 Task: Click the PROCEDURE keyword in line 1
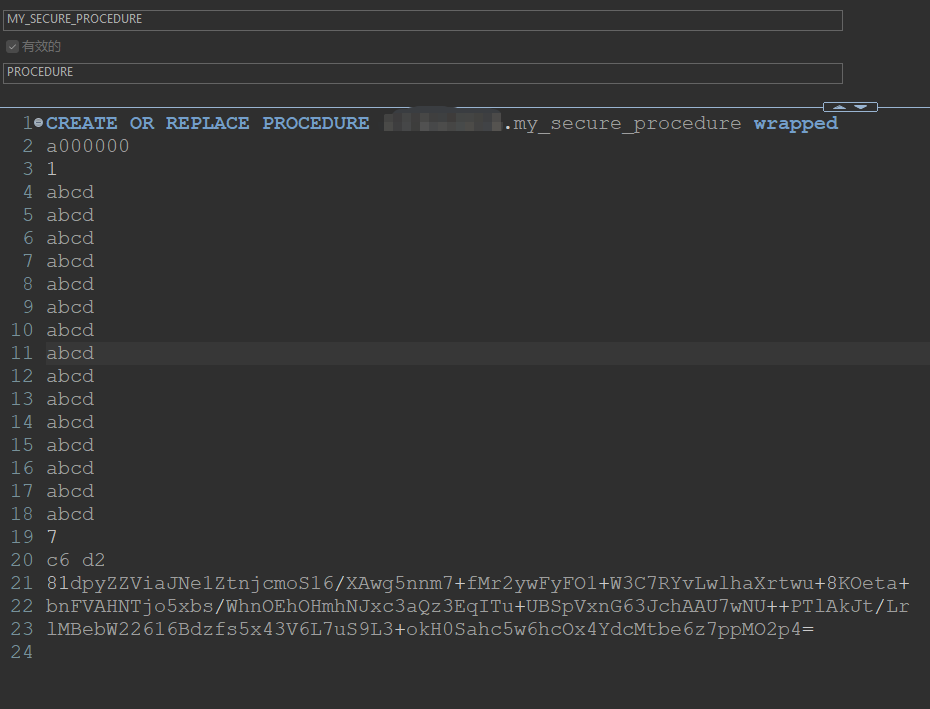315,123
